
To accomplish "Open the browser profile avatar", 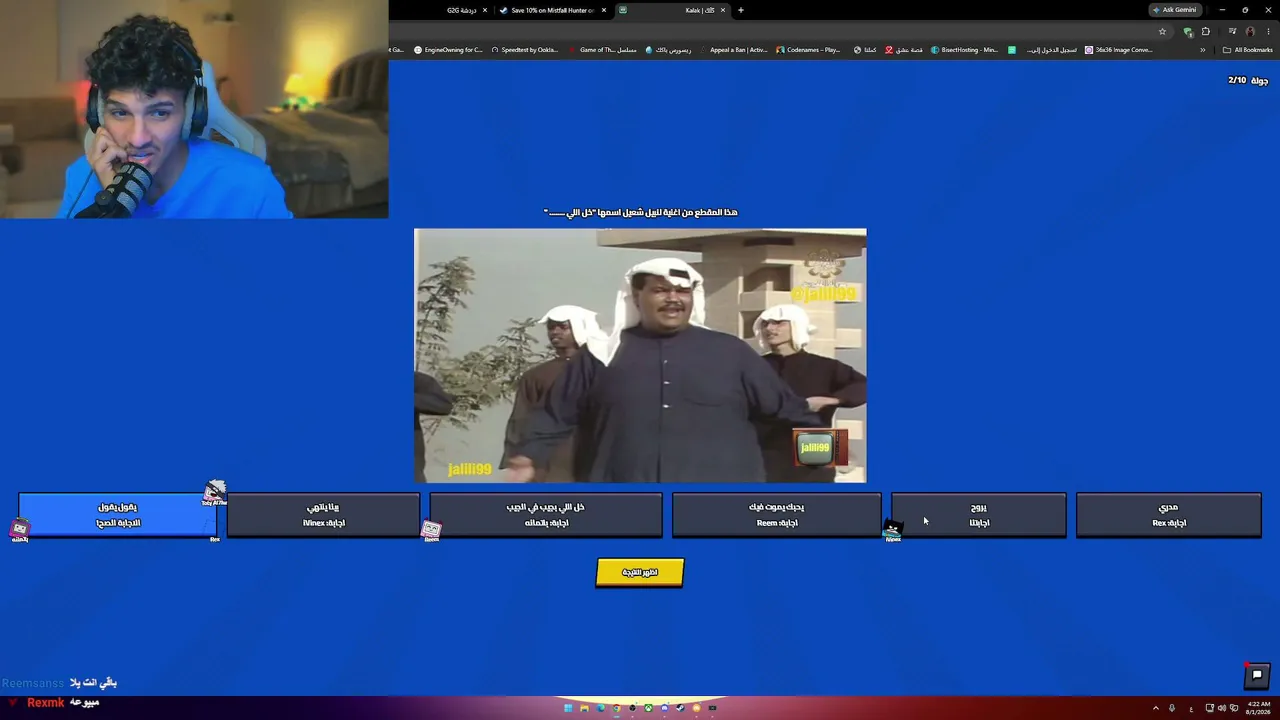I will click(1250, 31).
